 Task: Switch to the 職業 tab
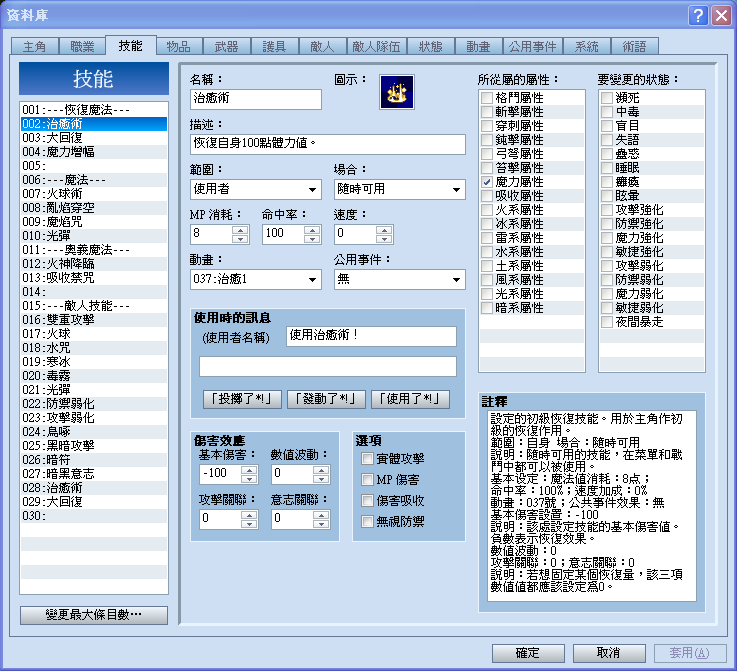[x=82, y=47]
